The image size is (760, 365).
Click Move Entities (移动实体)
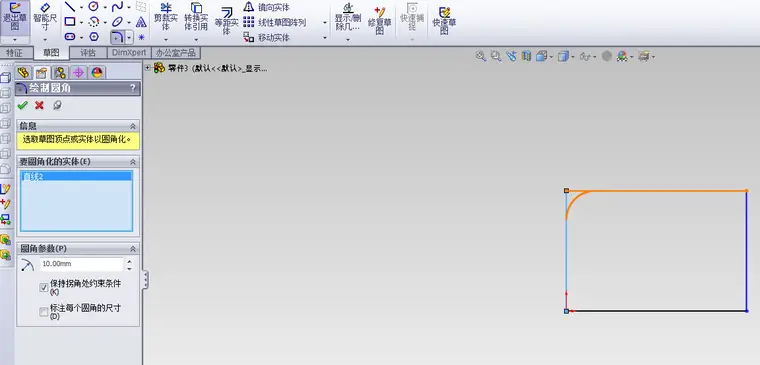tap(267, 37)
